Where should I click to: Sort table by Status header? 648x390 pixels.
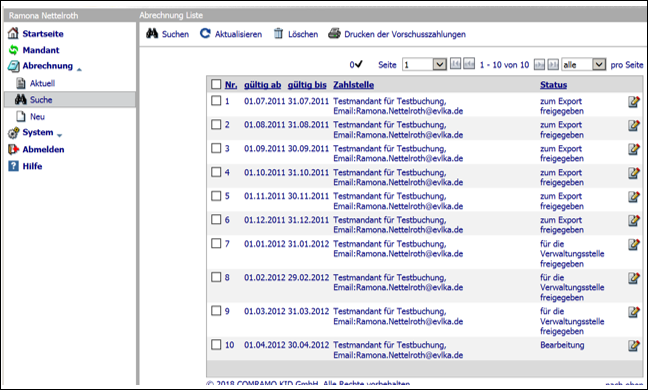tap(553, 85)
